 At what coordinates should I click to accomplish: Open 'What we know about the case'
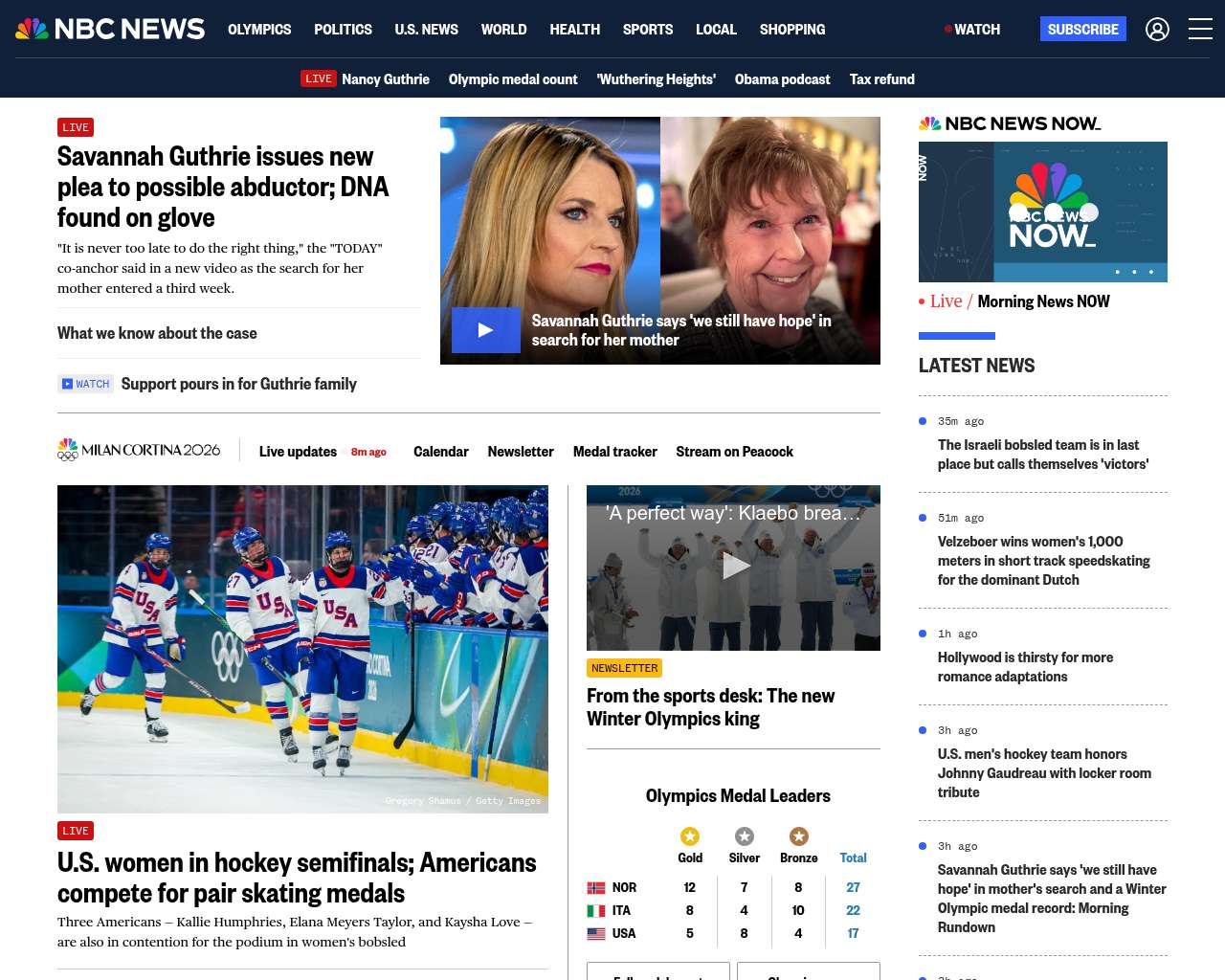(x=157, y=333)
